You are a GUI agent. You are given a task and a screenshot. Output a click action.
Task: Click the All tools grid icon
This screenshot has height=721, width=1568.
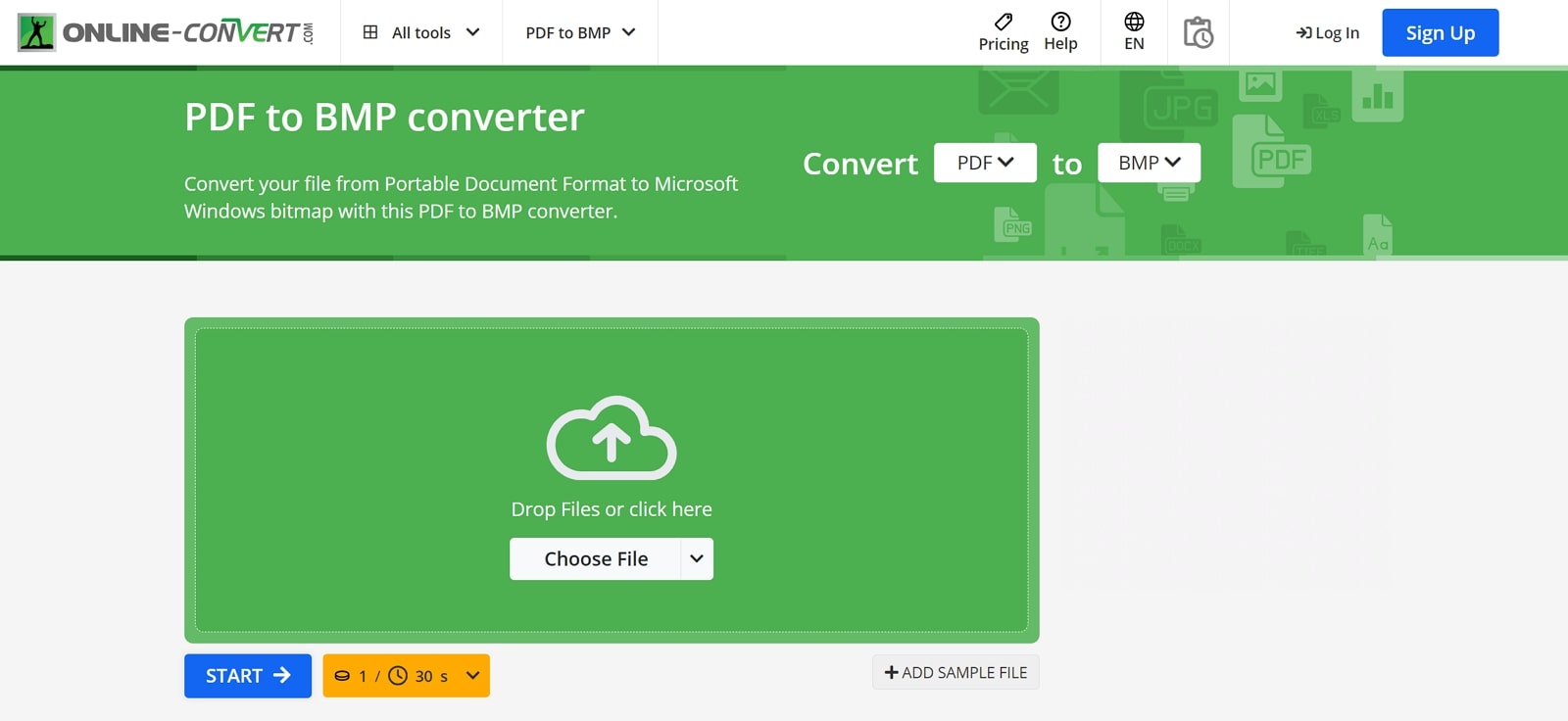[x=370, y=32]
